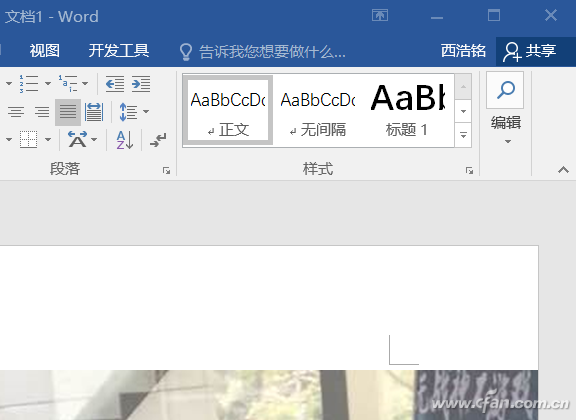Click the Asian layout character scaling icon
Screen dimensions: 576x420
(x=78, y=139)
